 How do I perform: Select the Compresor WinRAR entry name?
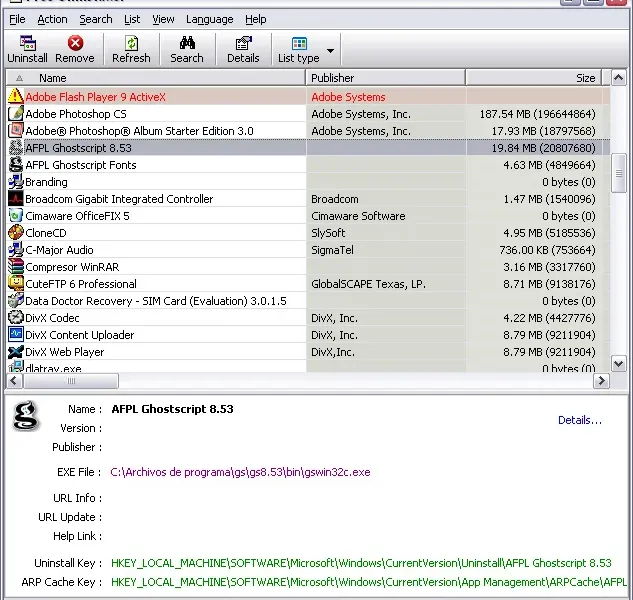coord(72,267)
